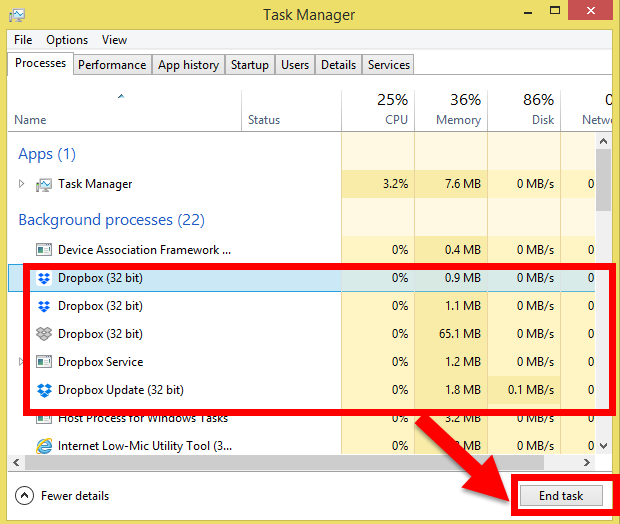Minimize the Task Manager window

[528, 12]
